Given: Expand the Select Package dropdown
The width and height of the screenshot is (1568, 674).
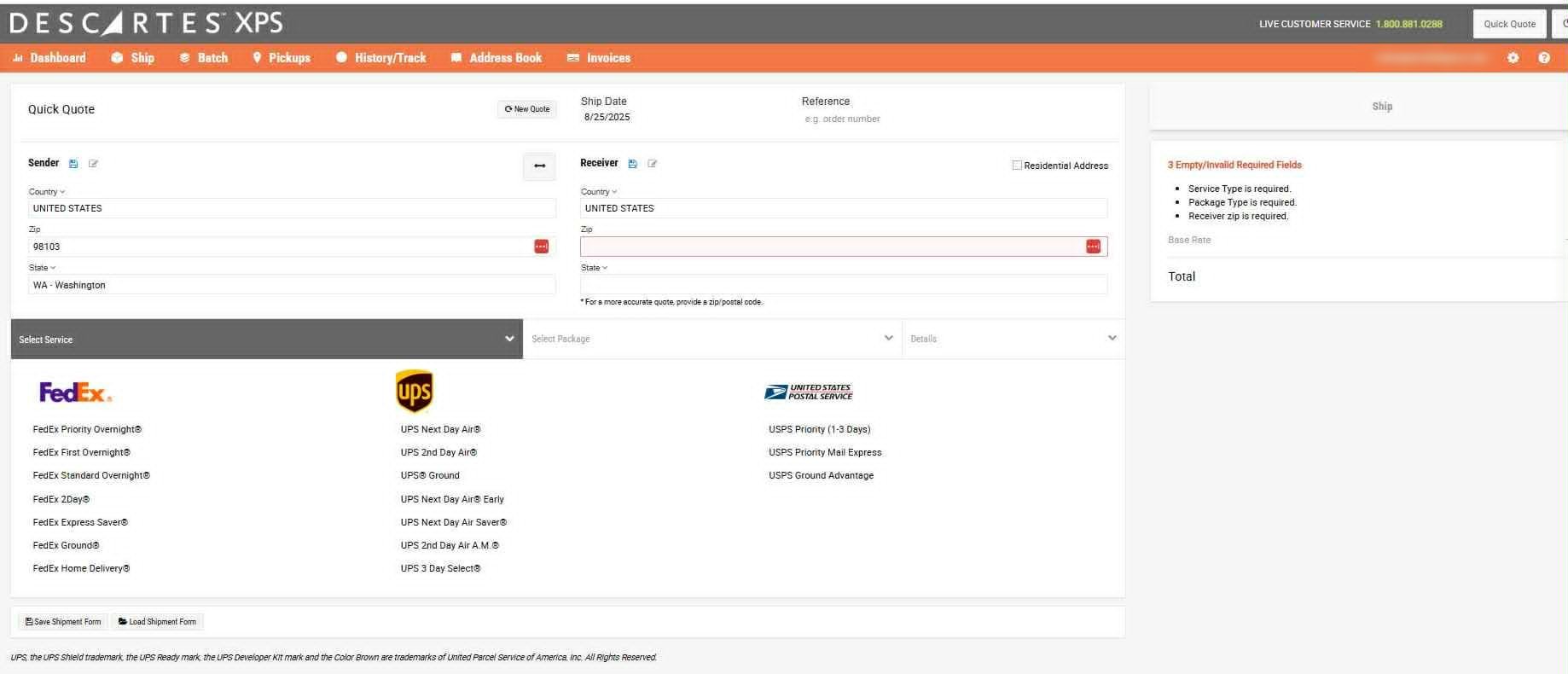Looking at the screenshot, I should click(712, 339).
